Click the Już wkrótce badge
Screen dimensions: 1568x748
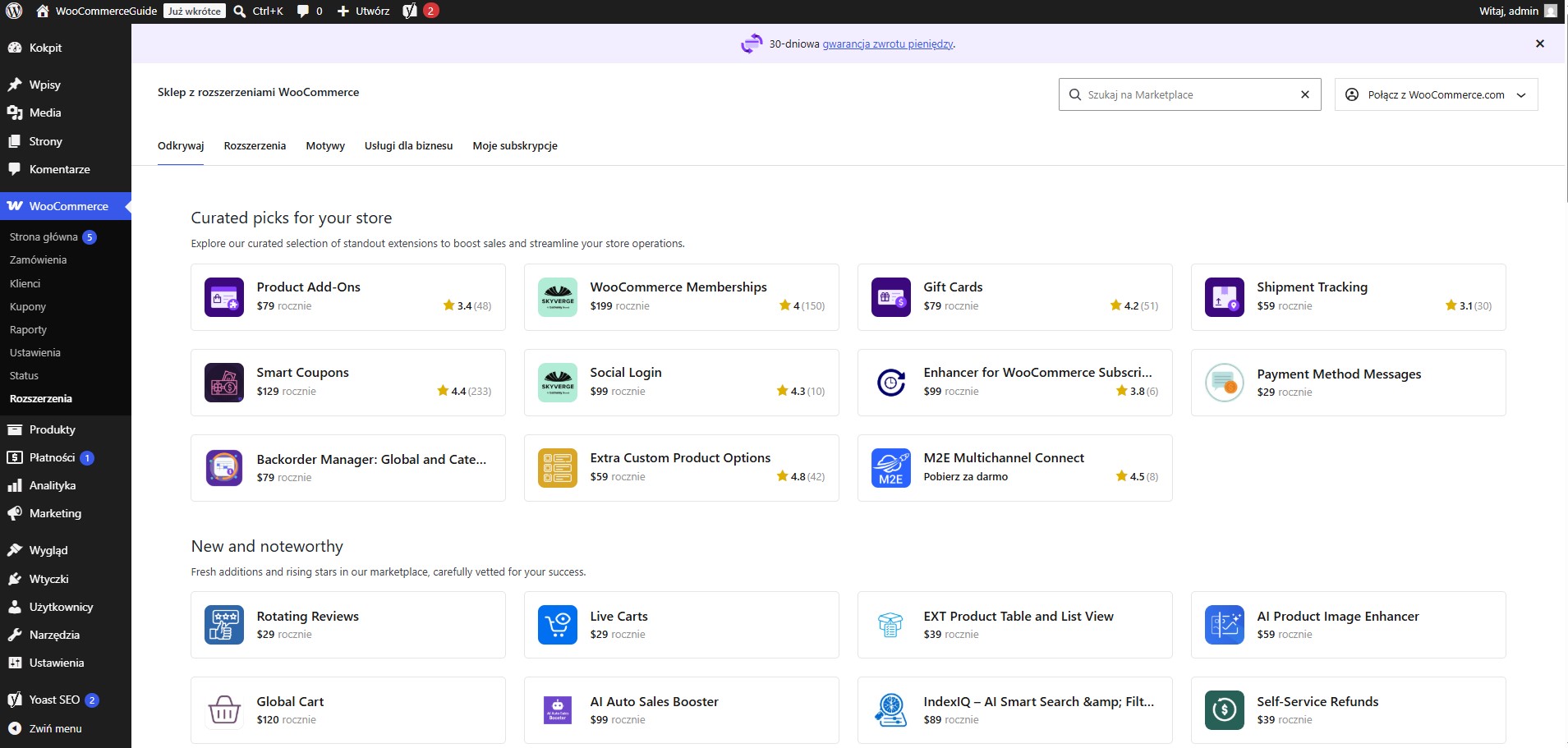pos(195,11)
